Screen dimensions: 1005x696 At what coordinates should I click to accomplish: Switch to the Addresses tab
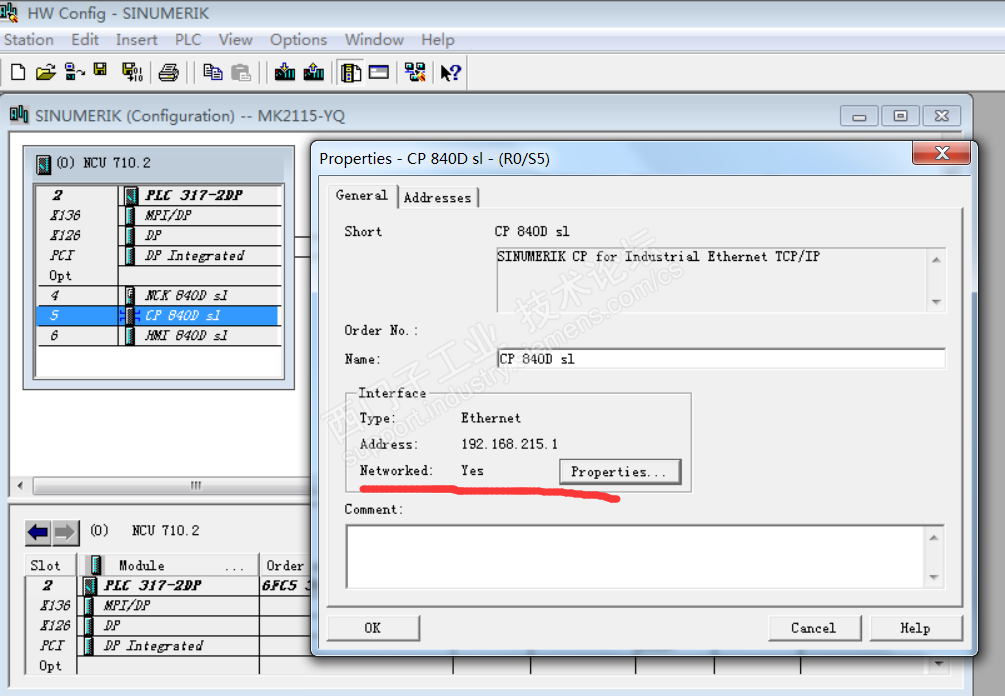click(437, 197)
